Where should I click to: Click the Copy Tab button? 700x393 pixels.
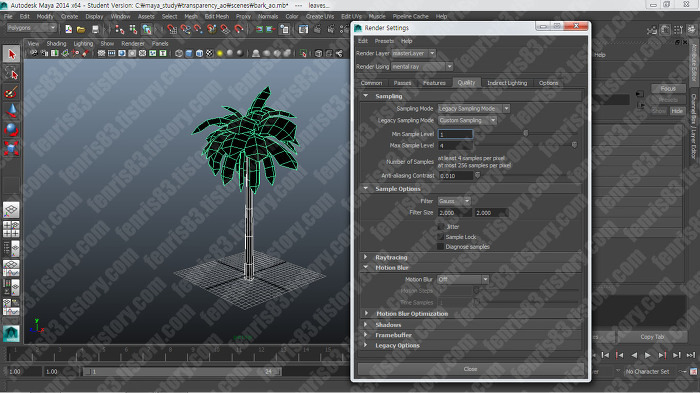pyautogui.click(x=652, y=337)
